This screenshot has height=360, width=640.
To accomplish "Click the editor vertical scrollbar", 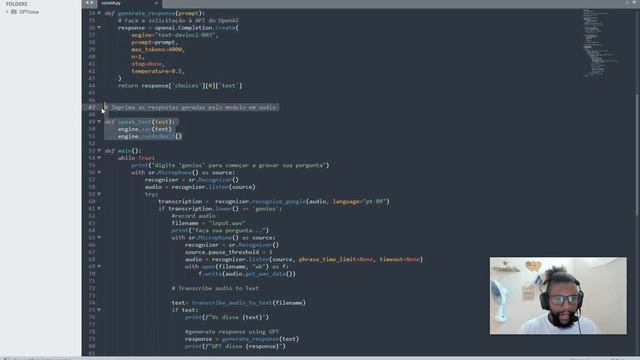I will [x=637, y=155].
